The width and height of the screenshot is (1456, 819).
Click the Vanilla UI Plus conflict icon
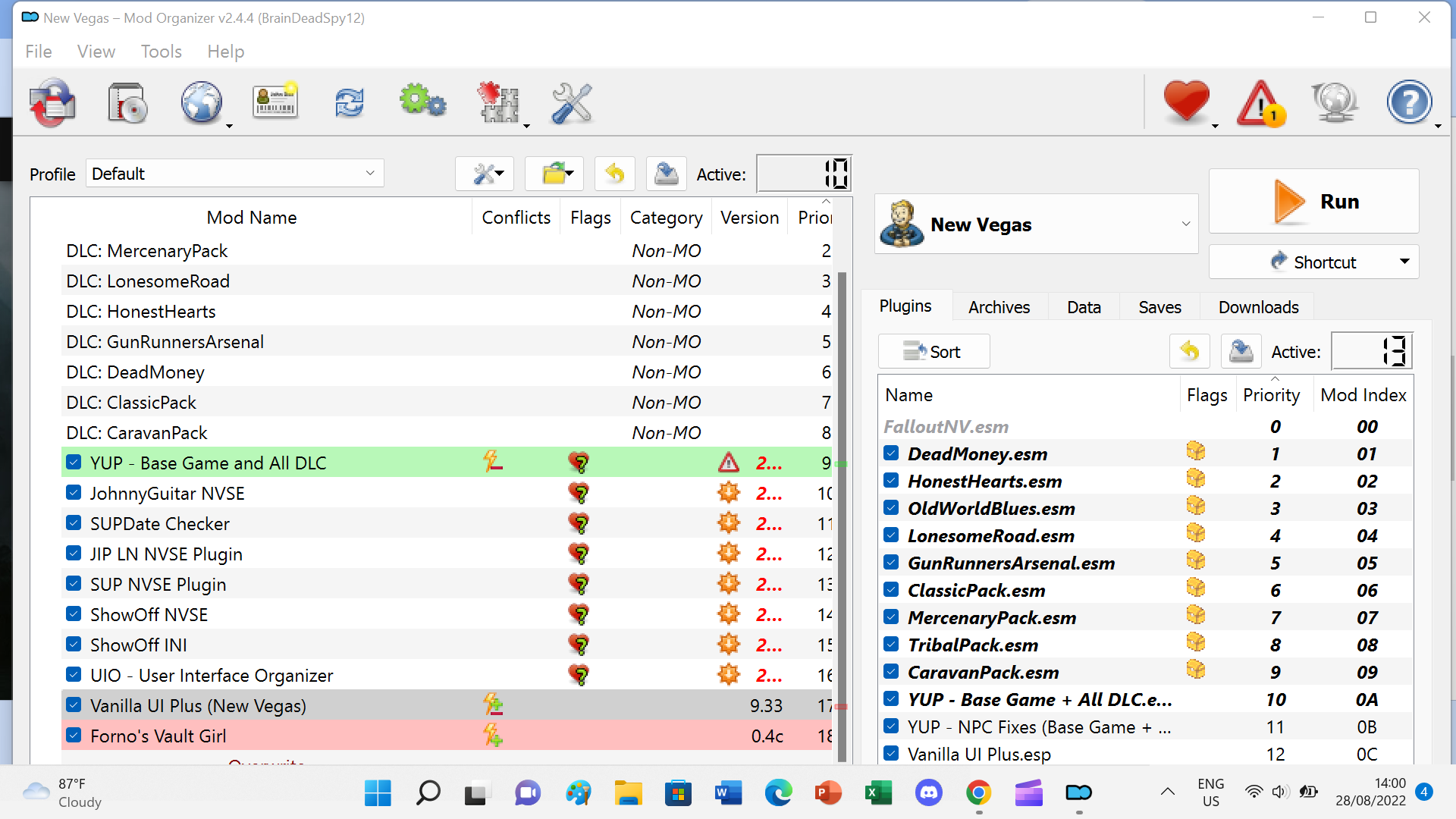coord(493,704)
